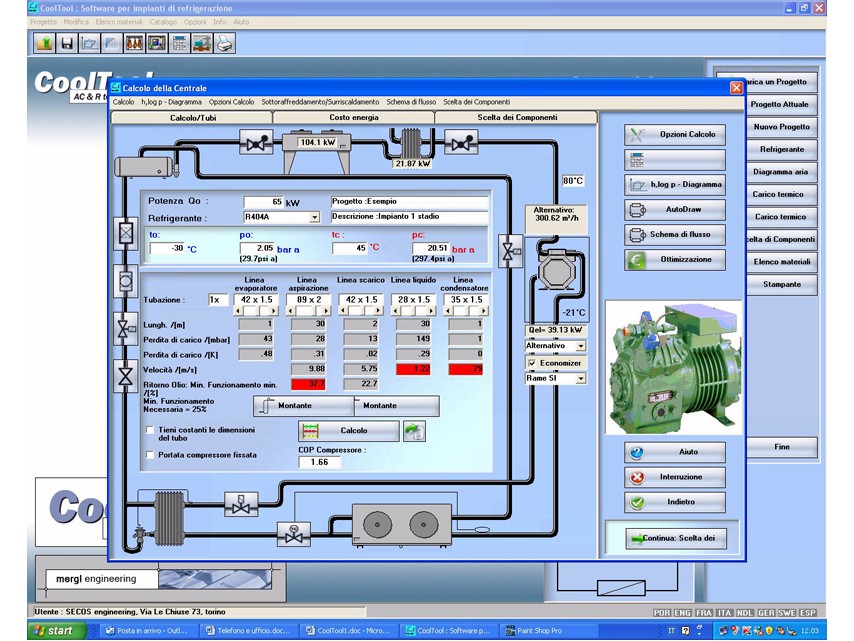Open the Opzioni Calcolo menu
The width and height of the screenshot is (854, 641).
[x=231, y=102]
